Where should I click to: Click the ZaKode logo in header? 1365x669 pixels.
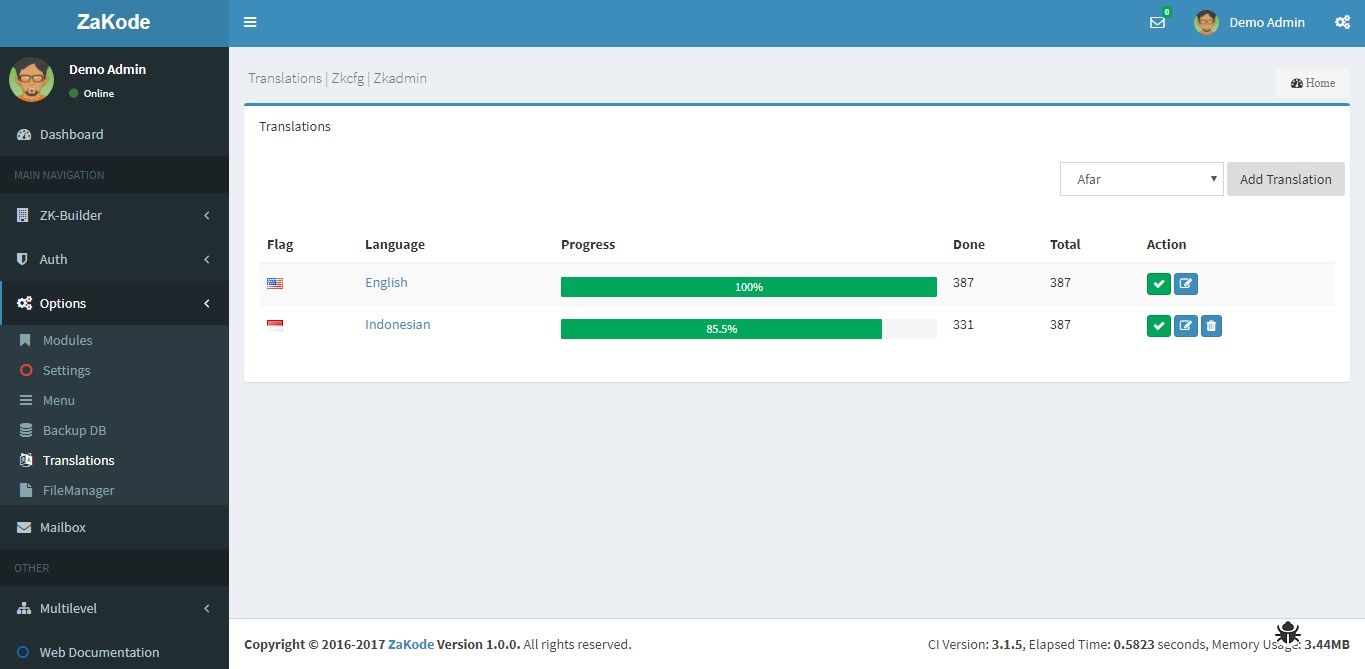(x=114, y=22)
